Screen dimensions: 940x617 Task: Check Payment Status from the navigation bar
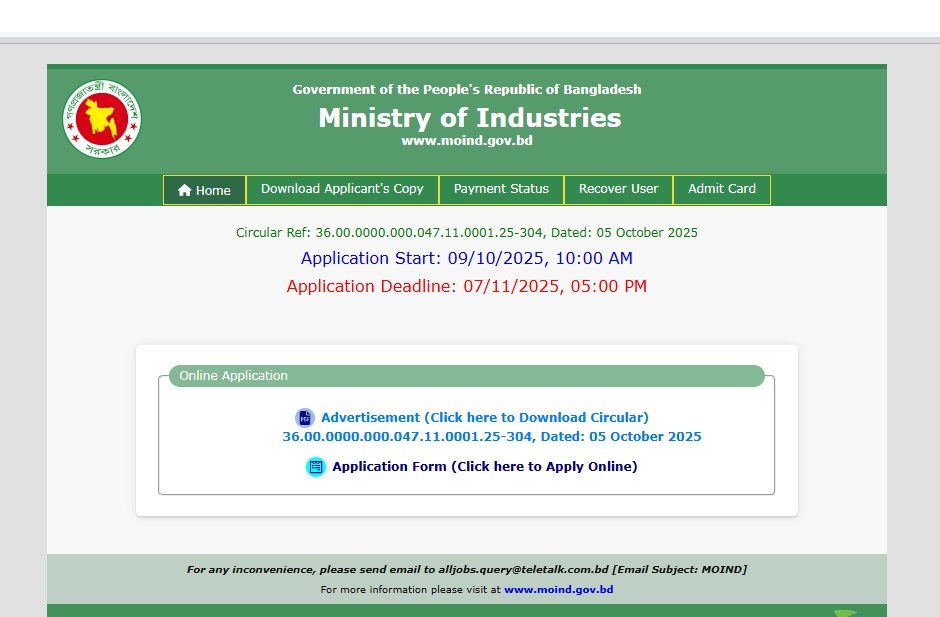tap(501, 189)
